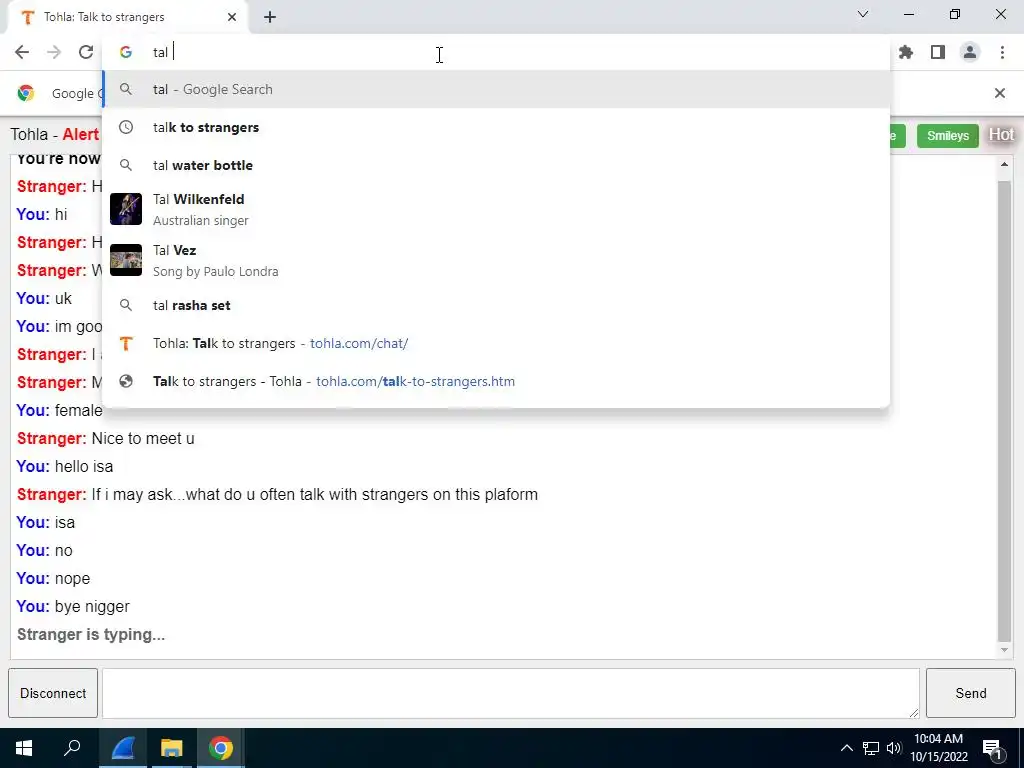Select Tal Wilkenfeld Australian singer suggestion
The image size is (1024, 768).
point(496,210)
